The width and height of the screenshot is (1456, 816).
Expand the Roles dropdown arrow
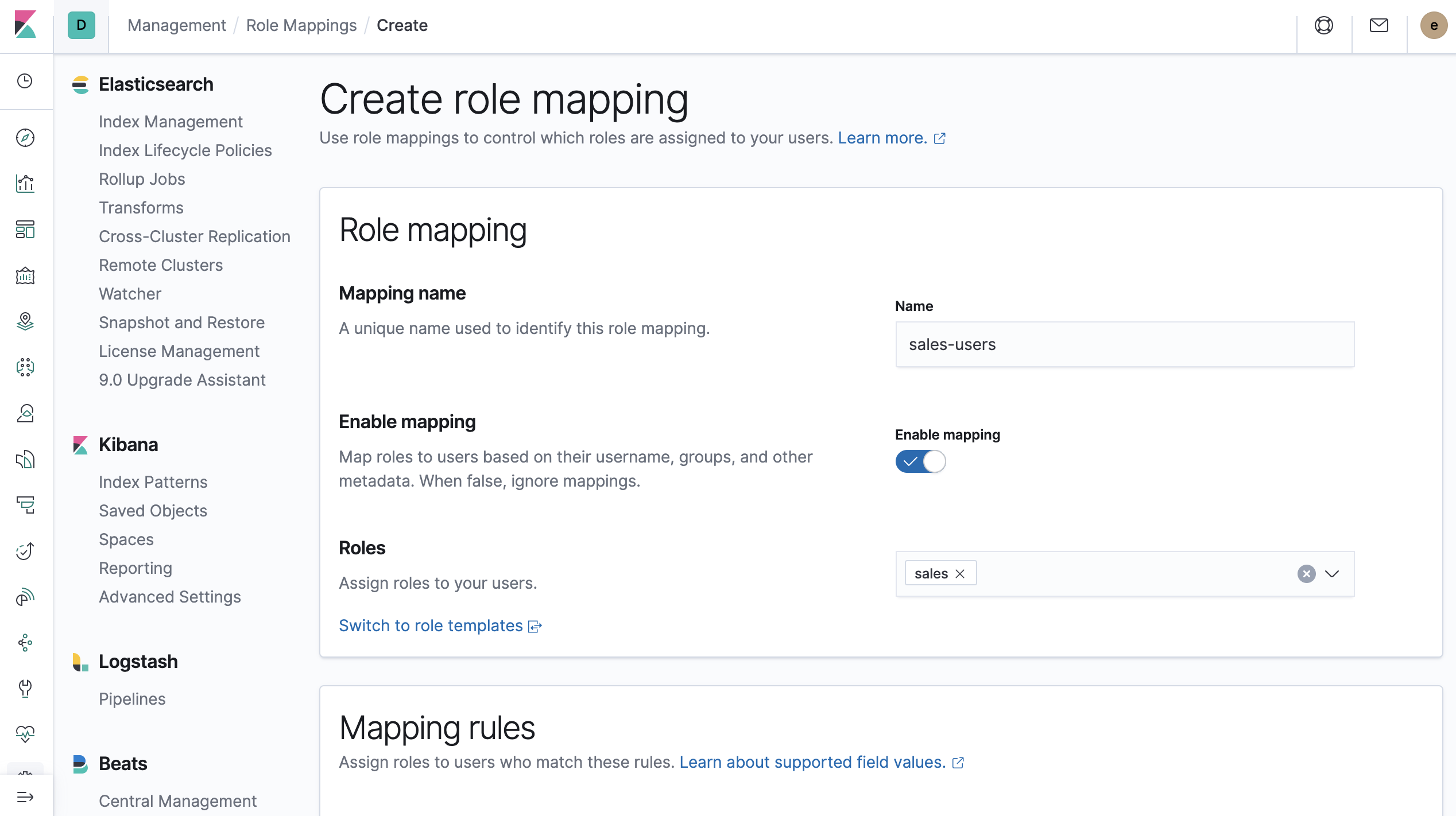click(1333, 573)
